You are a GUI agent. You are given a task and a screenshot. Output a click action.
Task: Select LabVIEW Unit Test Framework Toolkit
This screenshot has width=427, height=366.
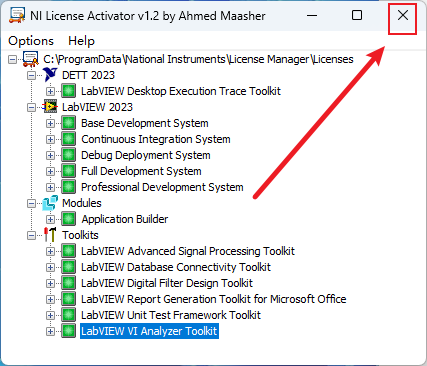pos(171,315)
